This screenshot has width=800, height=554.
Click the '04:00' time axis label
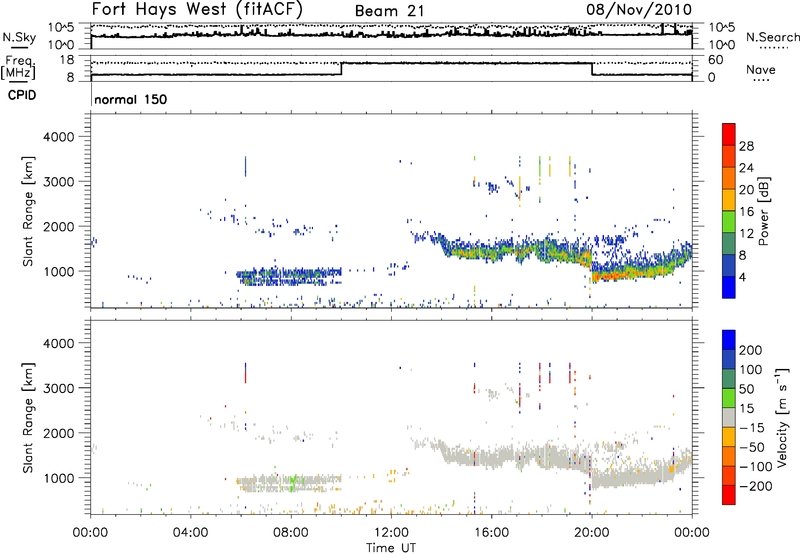click(x=190, y=533)
